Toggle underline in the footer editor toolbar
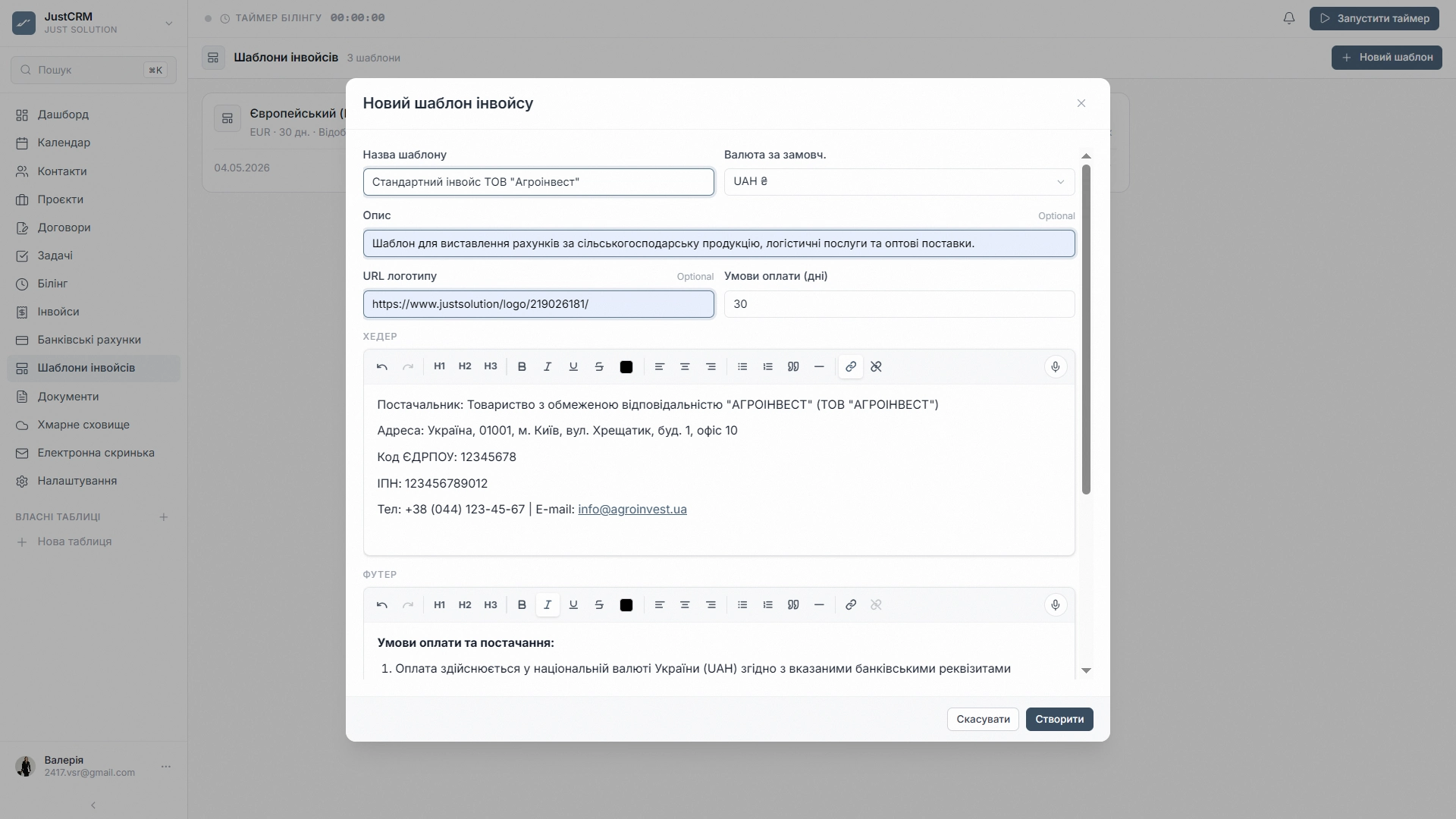The image size is (1456, 819). (x=573, y=605)
